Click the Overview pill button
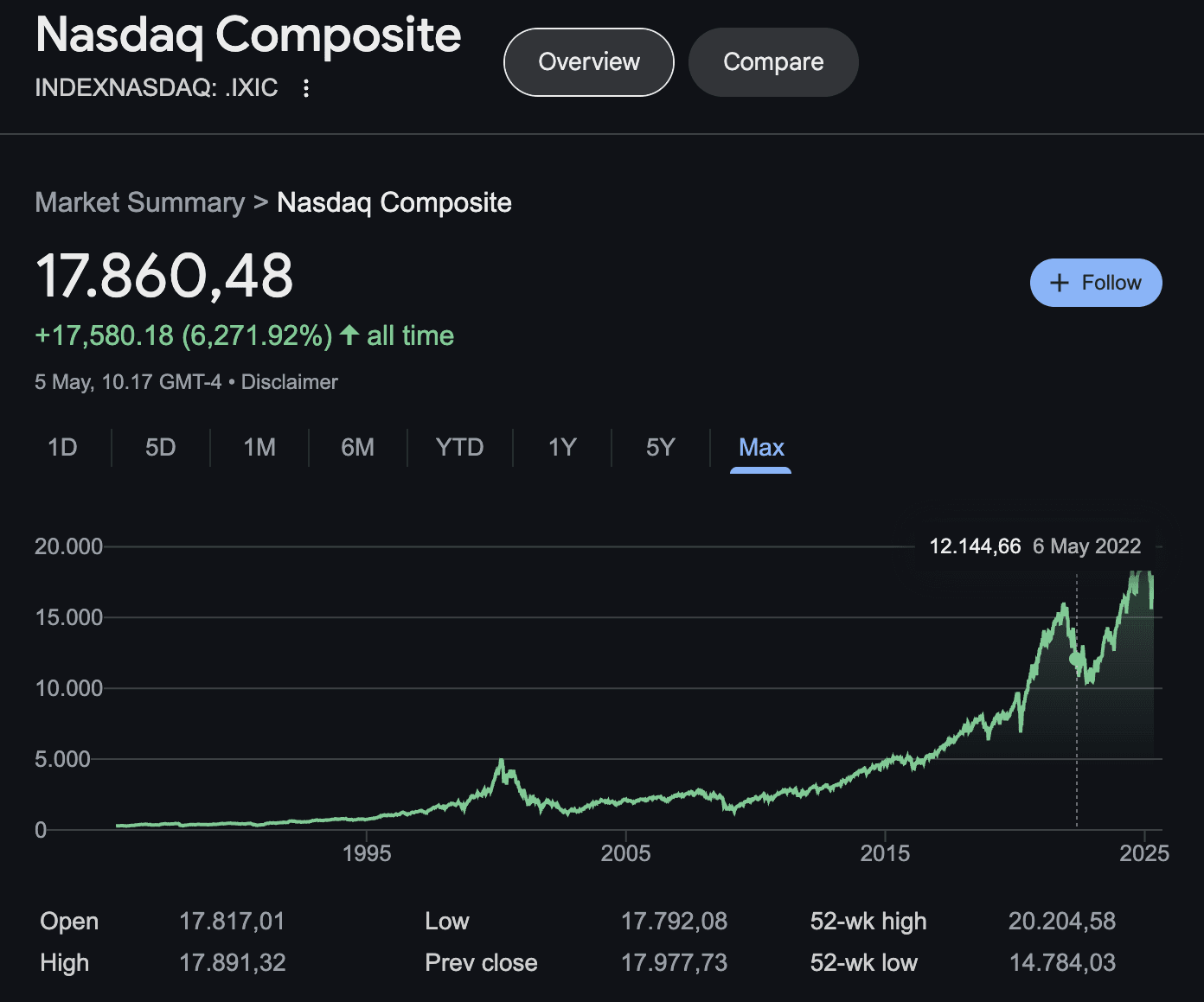Viewport: 1204px width, 1002px height. point(588,62)
